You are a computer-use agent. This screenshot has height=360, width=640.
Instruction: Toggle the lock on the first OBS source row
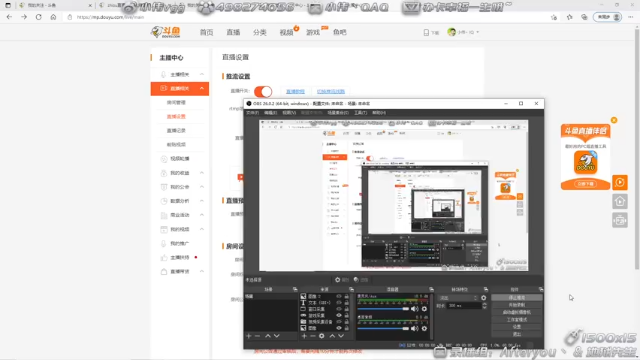tap(347, 296)
